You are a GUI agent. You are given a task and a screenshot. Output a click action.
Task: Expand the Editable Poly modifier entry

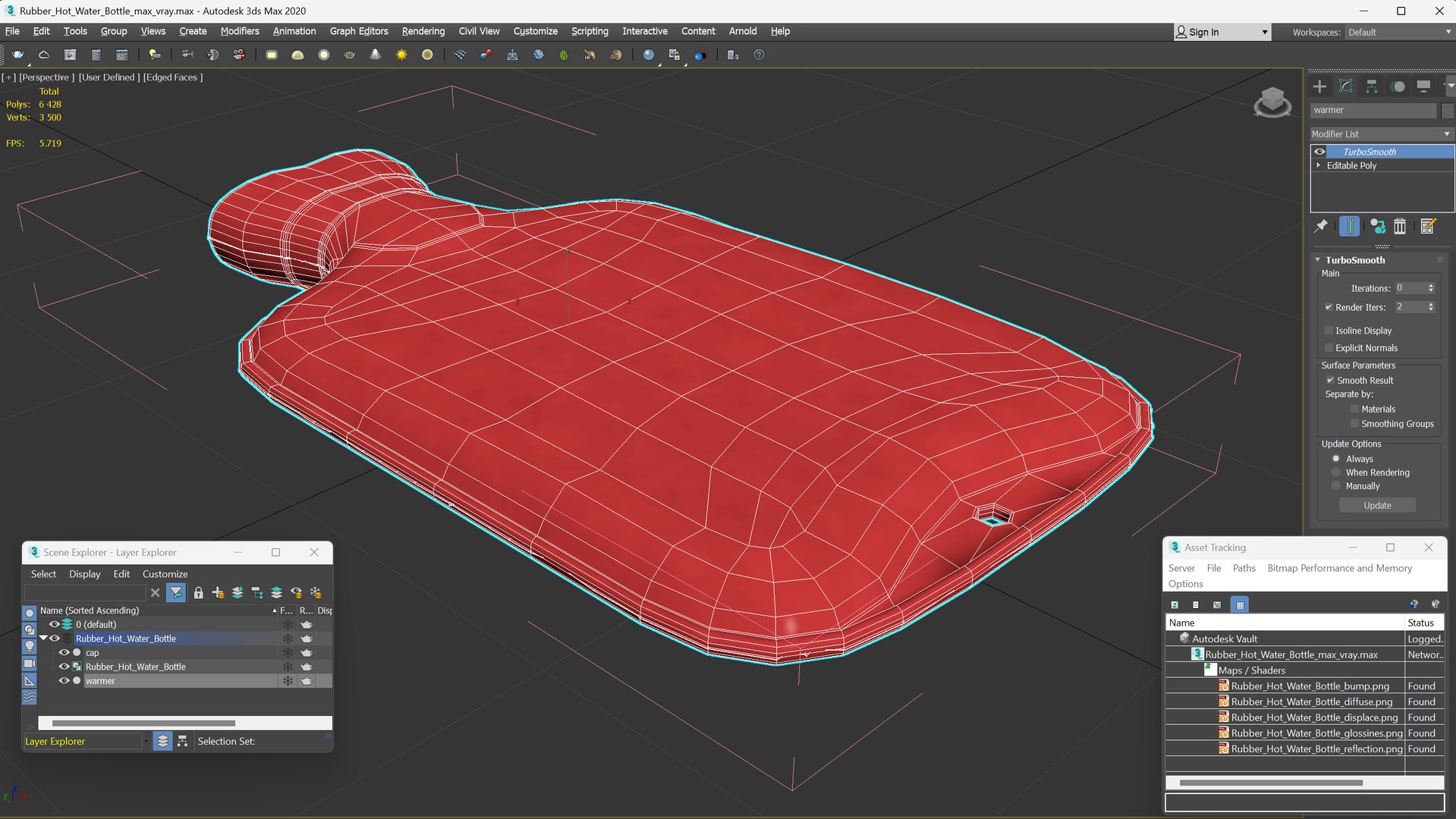(1319, 165)
